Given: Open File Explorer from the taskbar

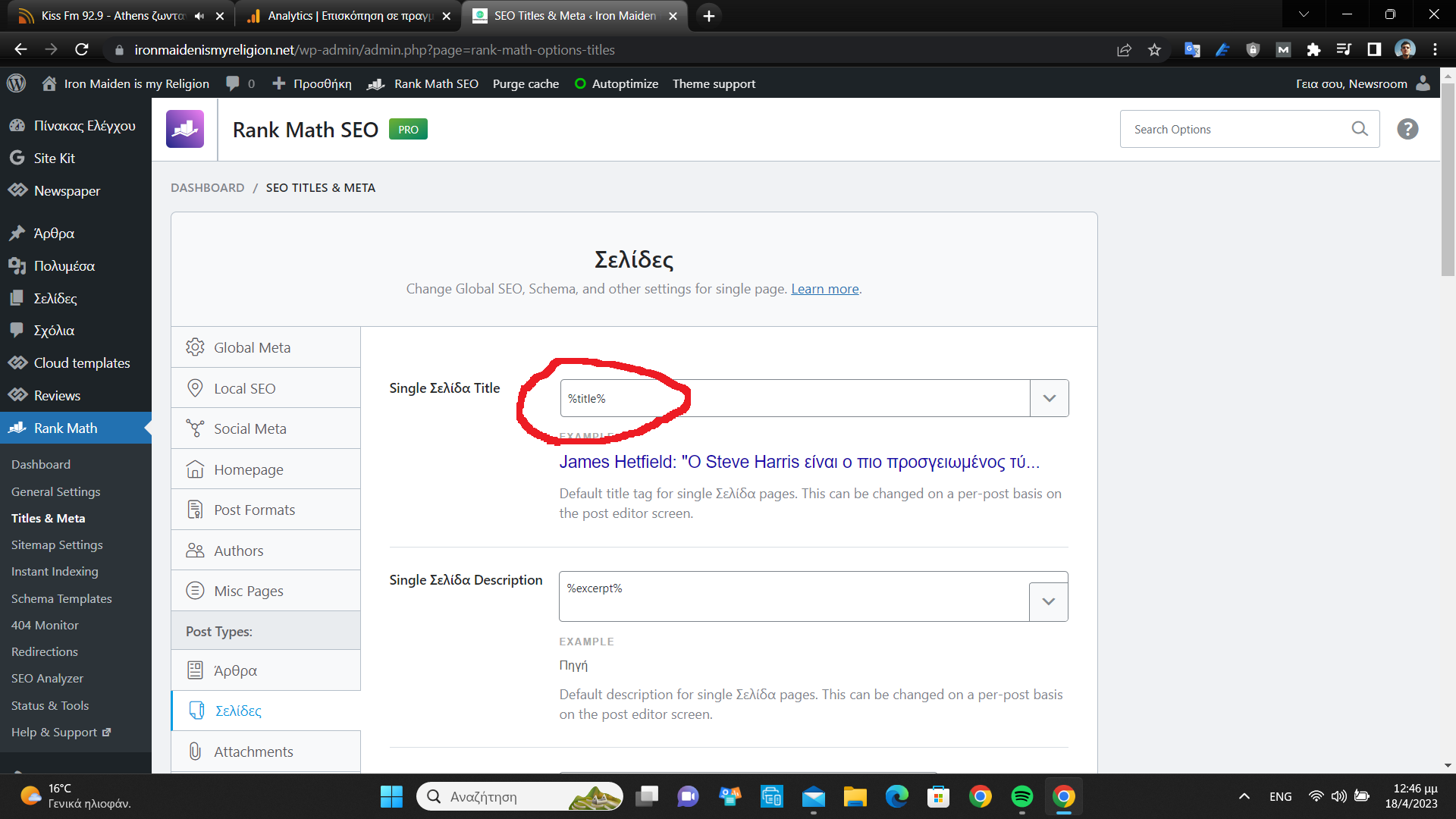Looking at the screenshot, I should (x=855, y=796).
